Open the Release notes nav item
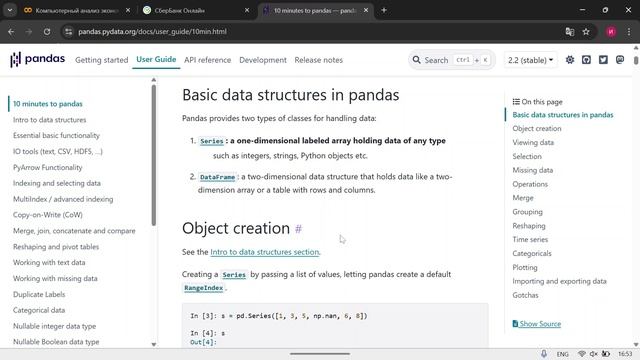 click(319, 60)
